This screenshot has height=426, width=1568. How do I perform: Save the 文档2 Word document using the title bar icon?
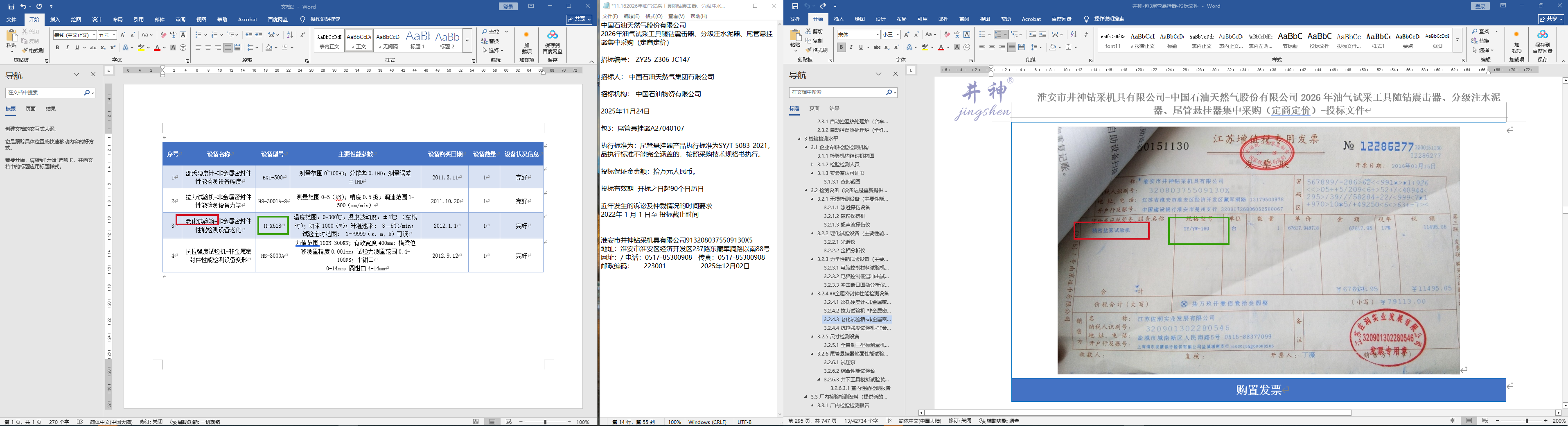point(11,7)
